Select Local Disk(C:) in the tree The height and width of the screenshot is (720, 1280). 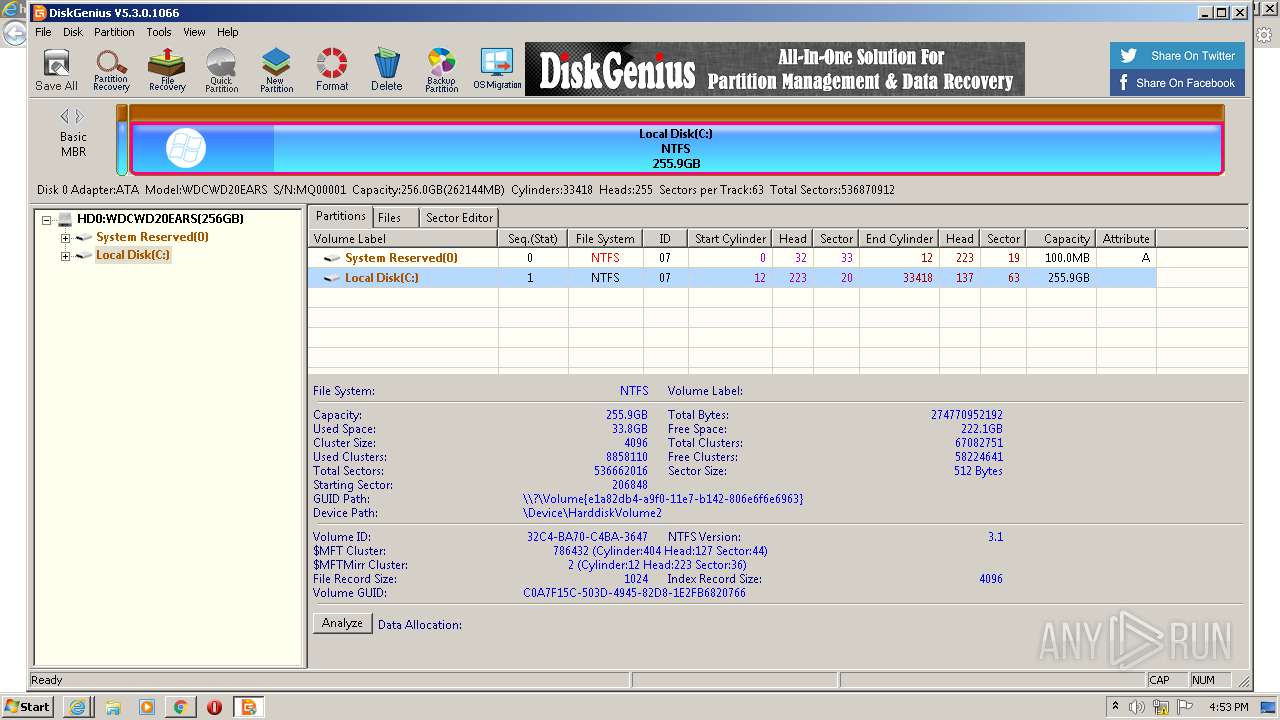(133, 256)
